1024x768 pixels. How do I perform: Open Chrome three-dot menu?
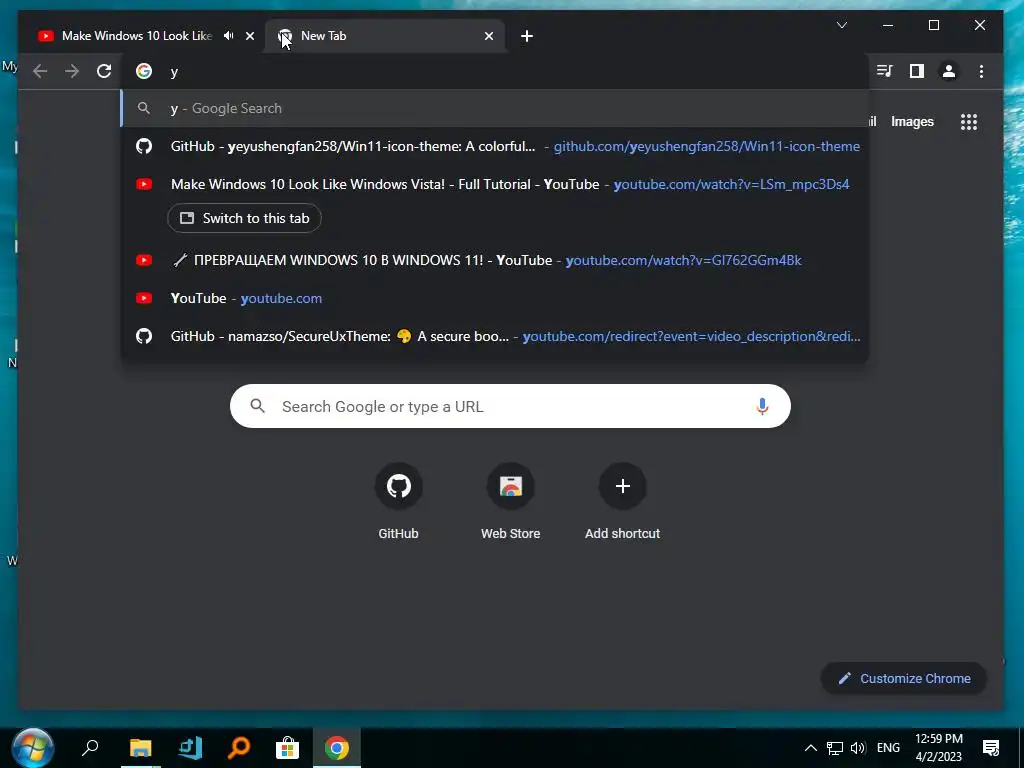click(x=981, y=71)
